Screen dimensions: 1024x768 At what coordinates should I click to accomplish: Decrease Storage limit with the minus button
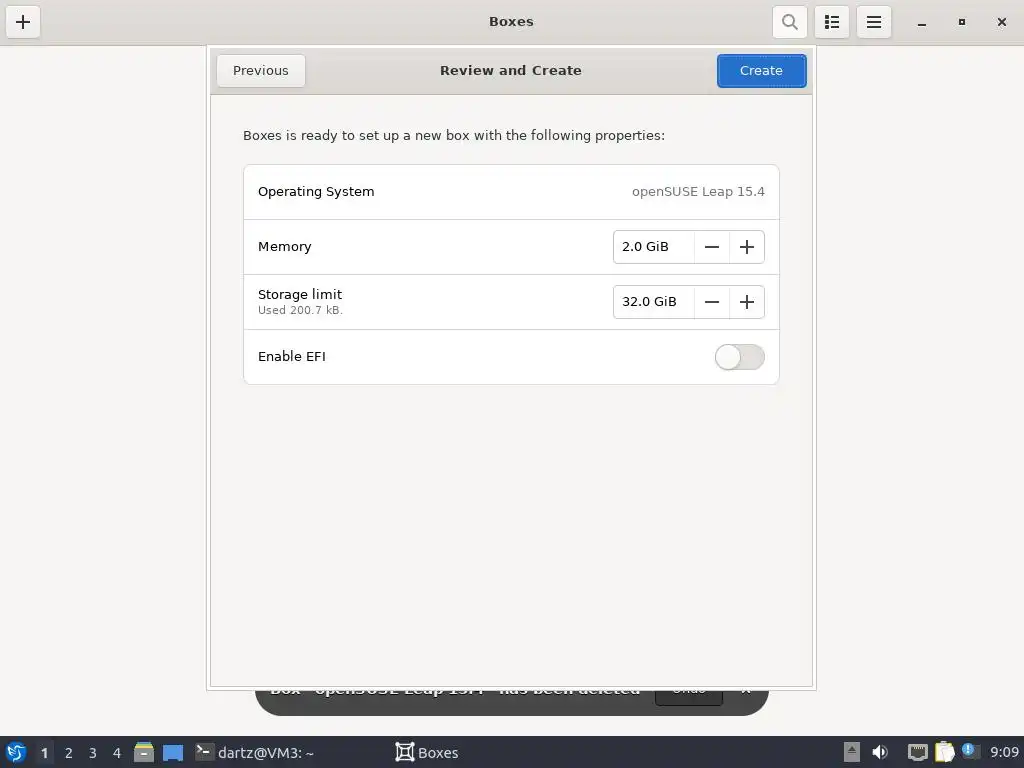pyautogui.click(x=712, y=302)
